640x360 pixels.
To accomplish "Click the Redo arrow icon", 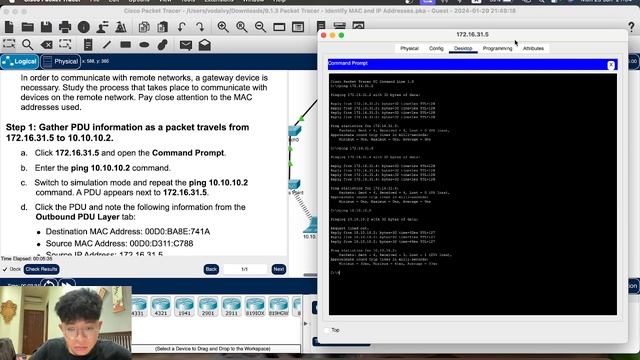I will tap(200, 27).
